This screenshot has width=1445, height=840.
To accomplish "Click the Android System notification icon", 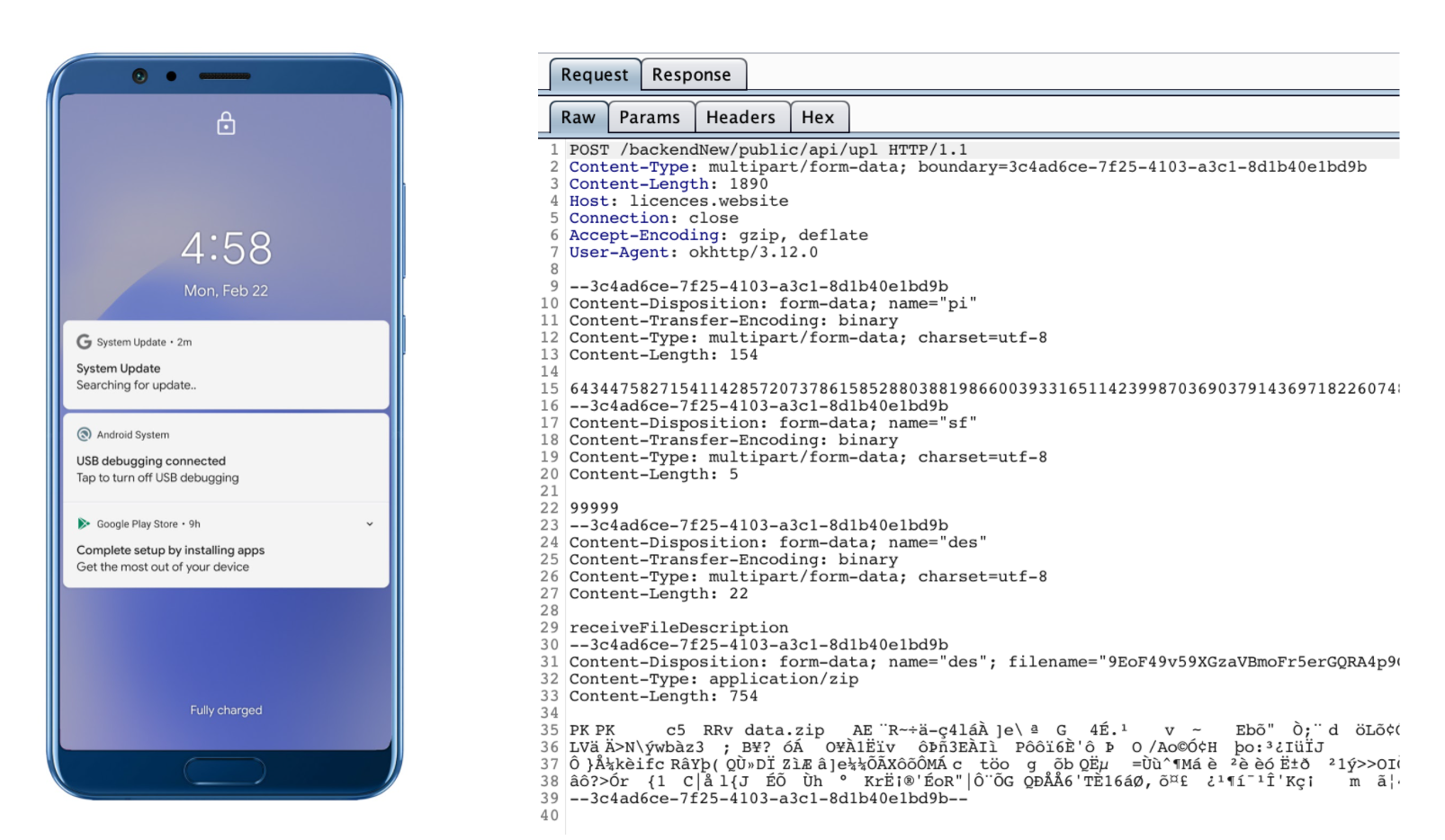I will point(84,434).
